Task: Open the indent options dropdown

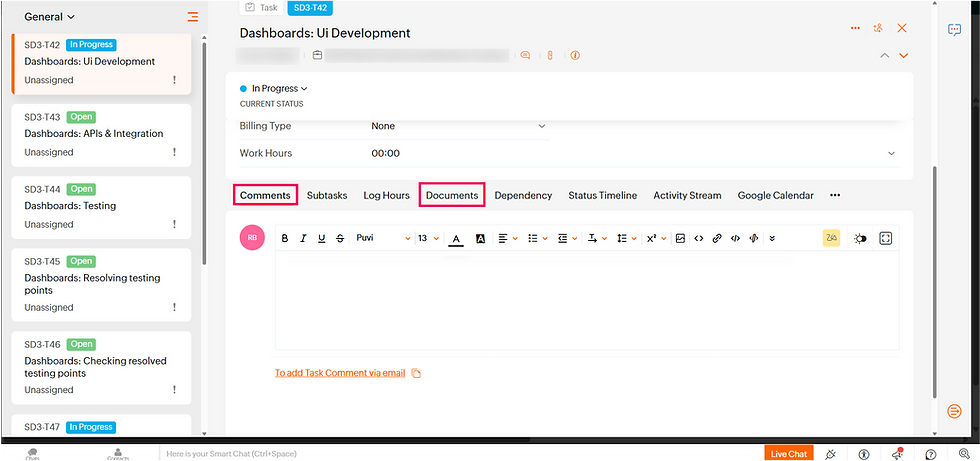Action: [x=568, y=238]
